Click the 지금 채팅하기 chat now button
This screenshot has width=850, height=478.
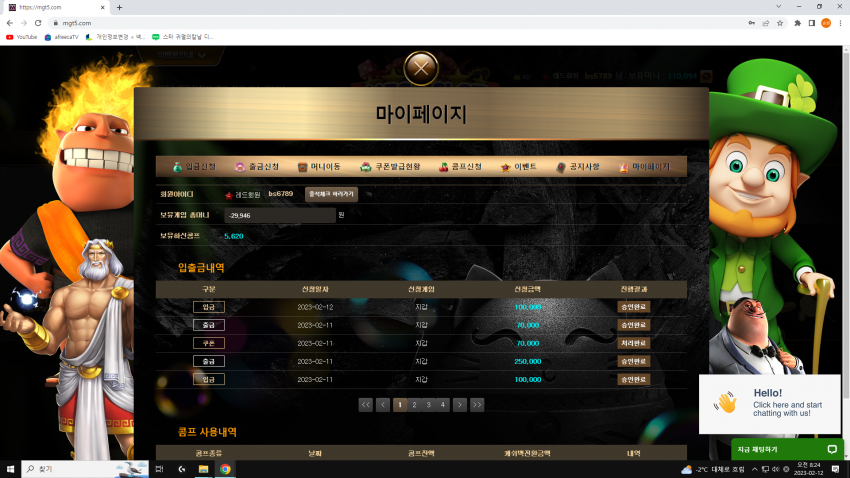785,449
